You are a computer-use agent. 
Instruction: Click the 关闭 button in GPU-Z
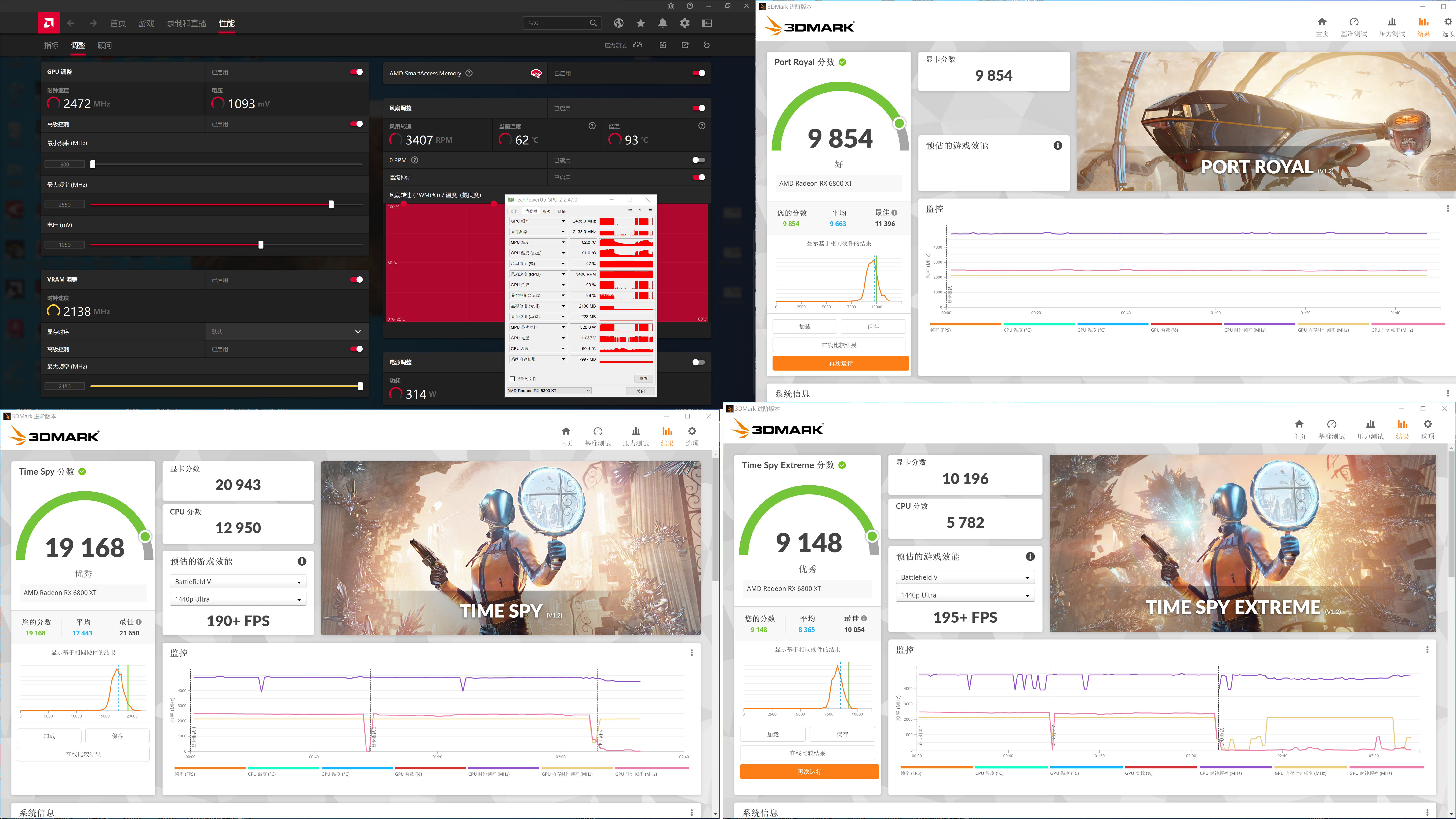[x=640, y=391]
